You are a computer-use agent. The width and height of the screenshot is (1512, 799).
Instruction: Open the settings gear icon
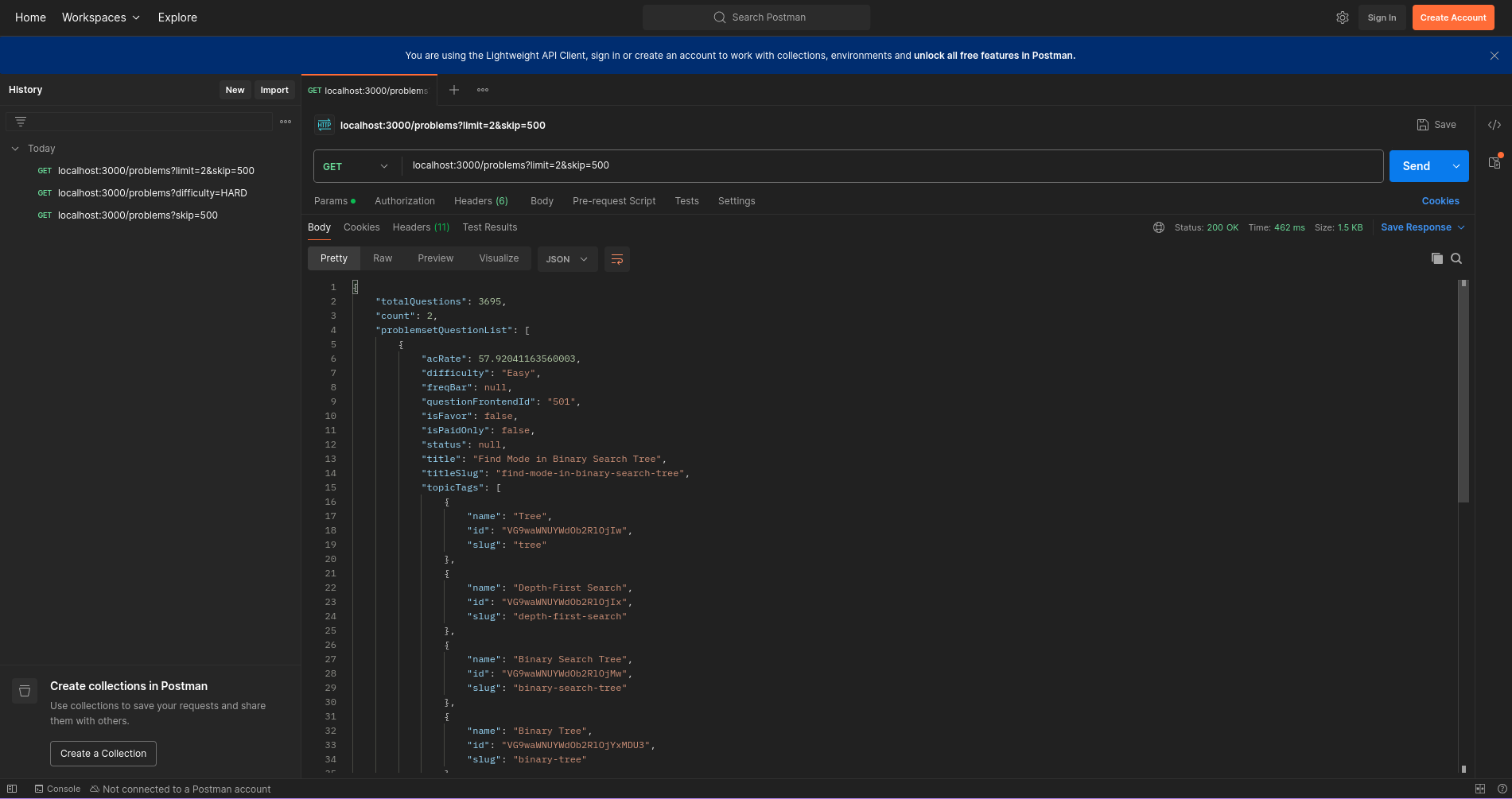click(x=1343, y=17)
